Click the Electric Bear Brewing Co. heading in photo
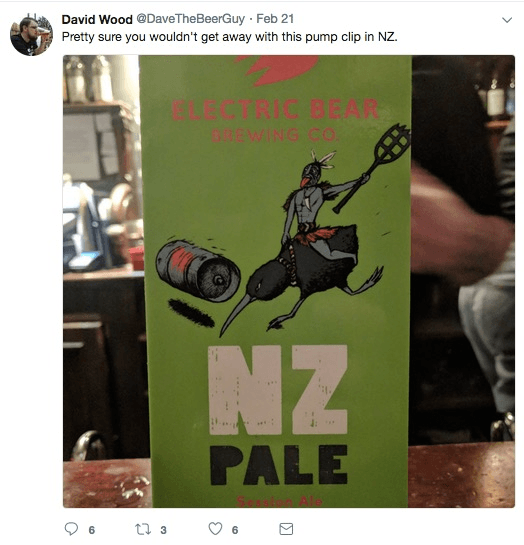The image size is (524, 545). (x=275, y=120)
